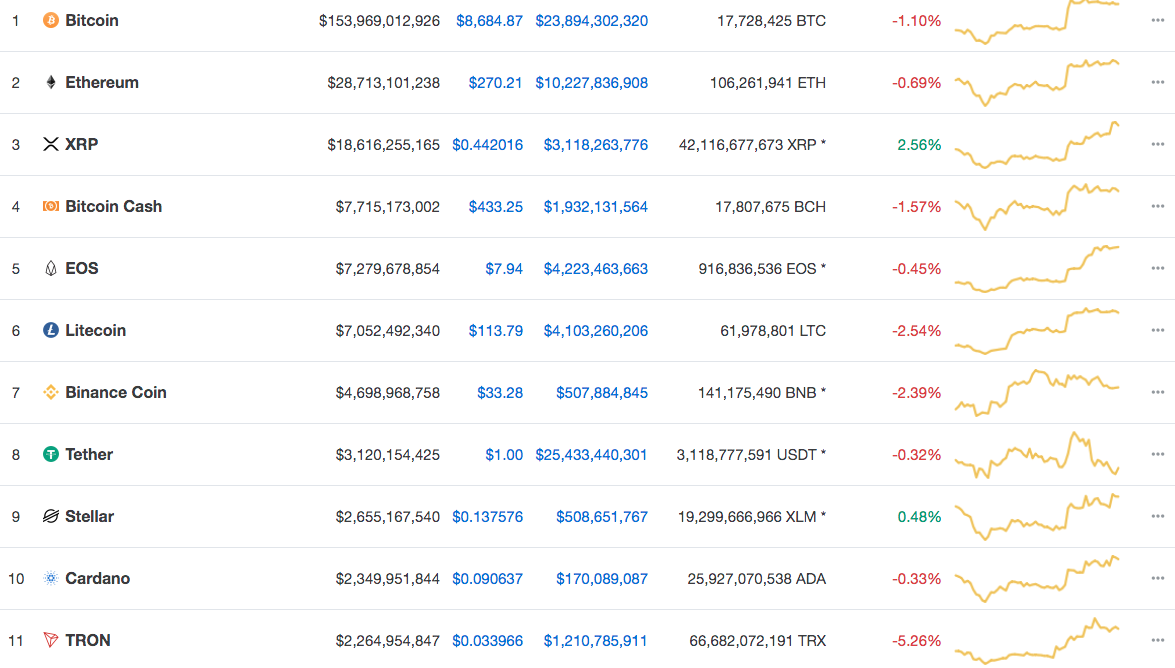Click the TRON red logo icon
Image resolution: width=1175 pixels, height=668 pixels.
point(51,640)
